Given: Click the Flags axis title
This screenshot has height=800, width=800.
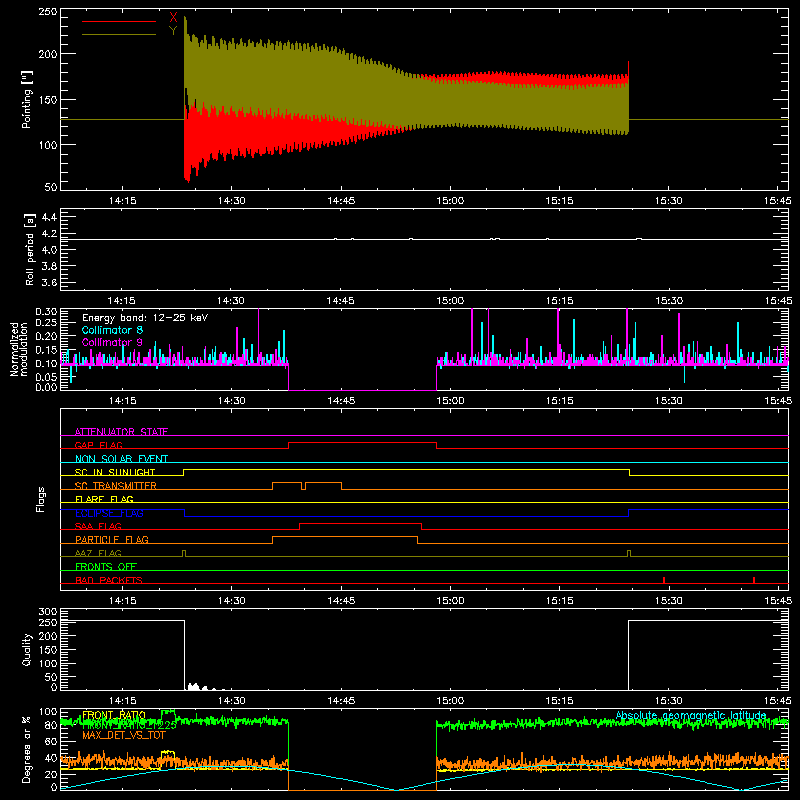Looking at the screenshot, I should coord(40,499).
